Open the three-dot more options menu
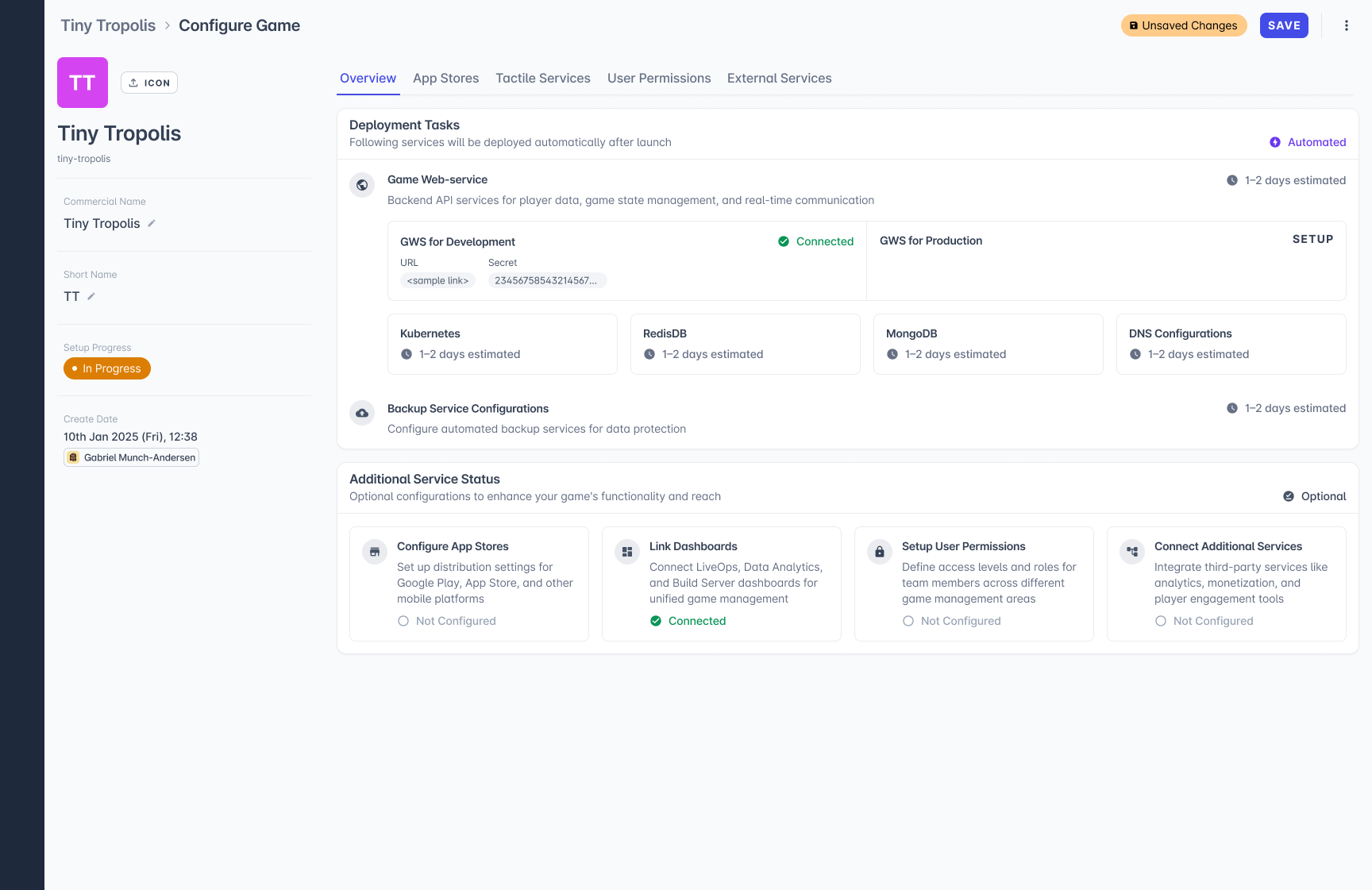 [x=1347, y=25]
